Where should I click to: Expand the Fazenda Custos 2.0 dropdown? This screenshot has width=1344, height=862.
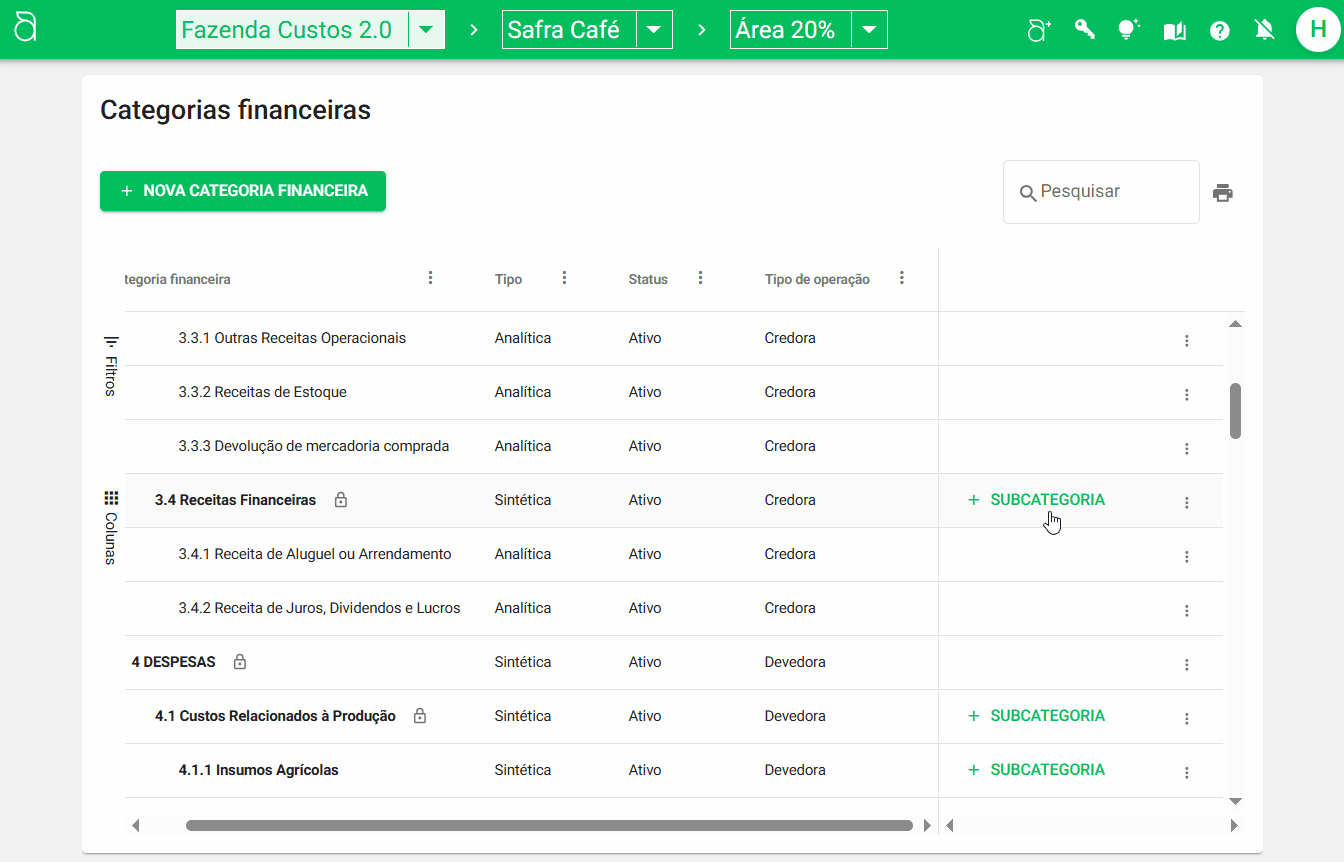(426, 30)
